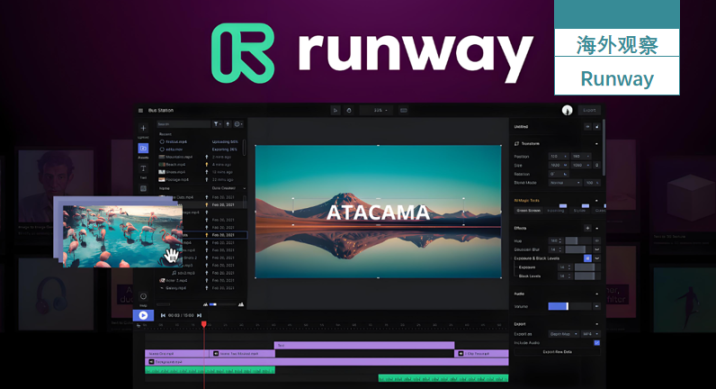Open the MP4 export format dropdown

[x=590, y=334]
